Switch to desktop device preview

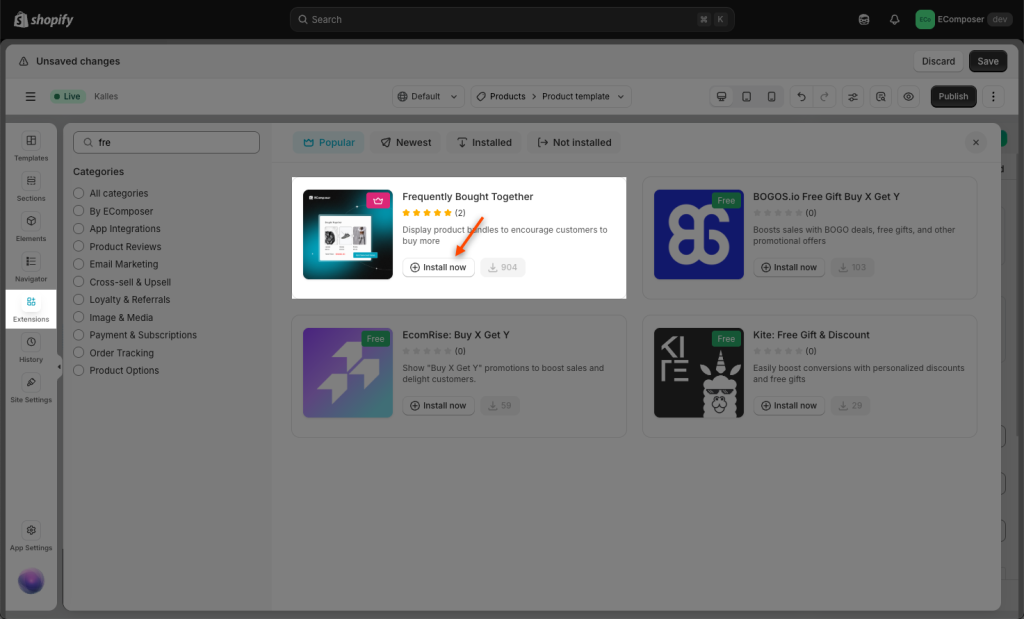click(x=721, y=97)
